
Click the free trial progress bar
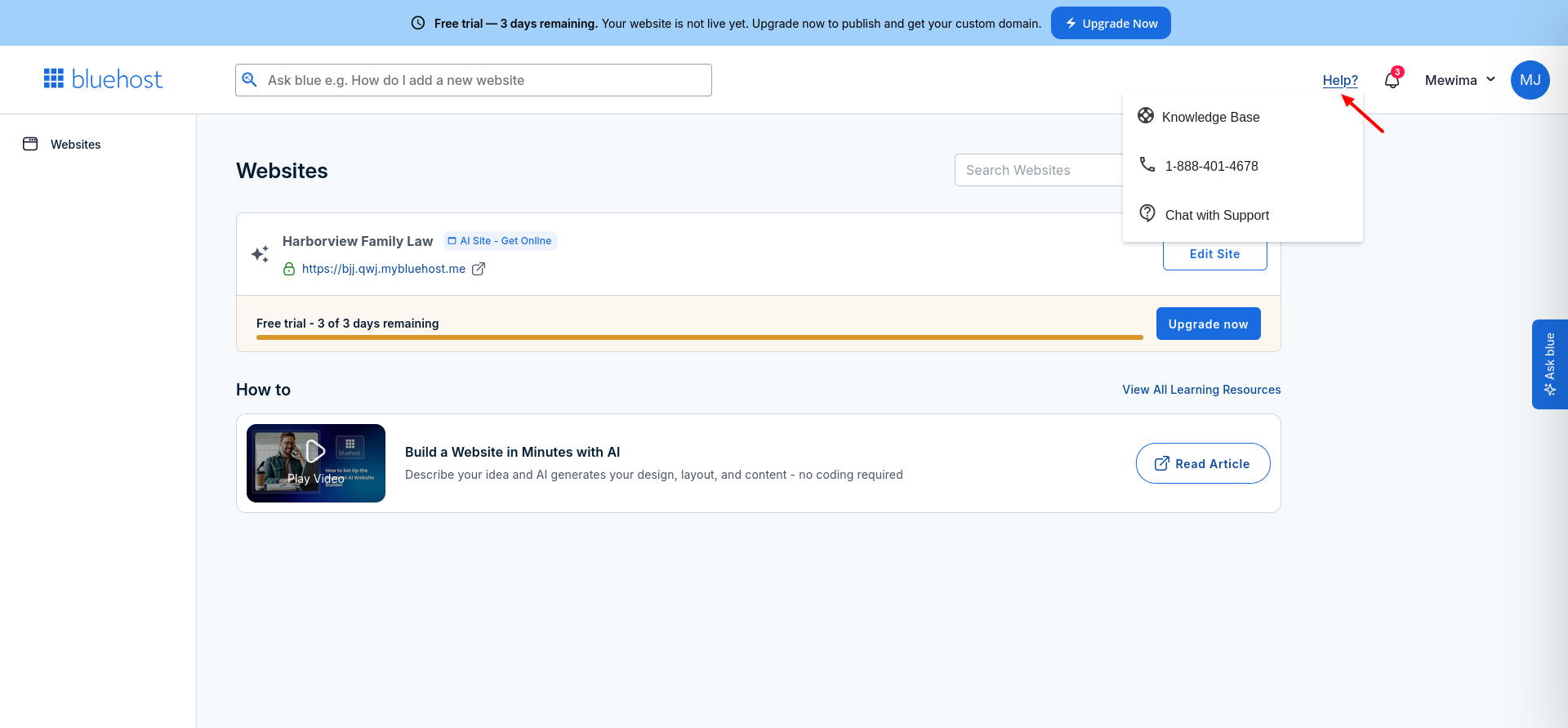(x=700, y=337)
